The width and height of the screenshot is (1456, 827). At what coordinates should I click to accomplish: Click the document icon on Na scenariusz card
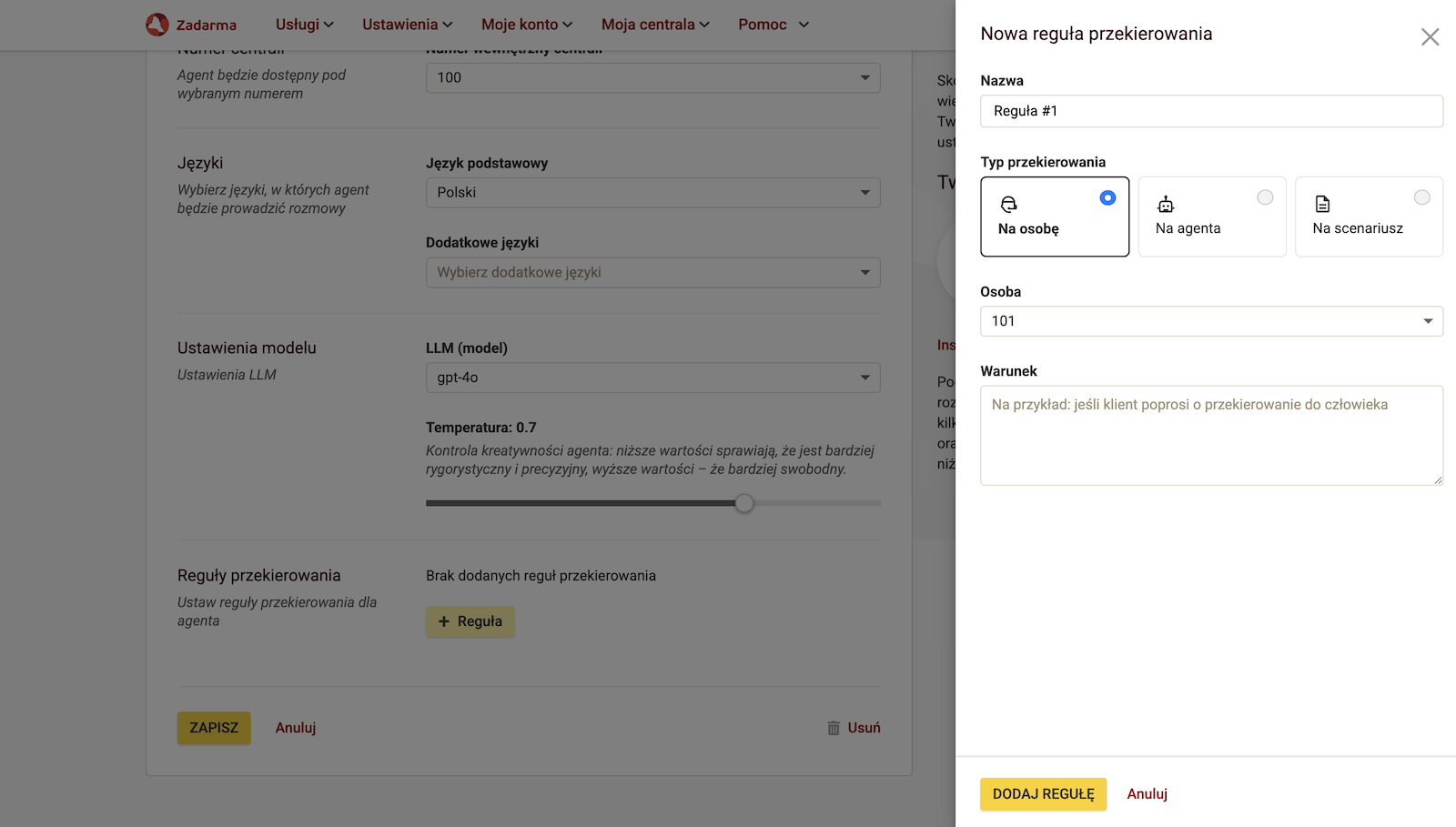click(1322, 205)
